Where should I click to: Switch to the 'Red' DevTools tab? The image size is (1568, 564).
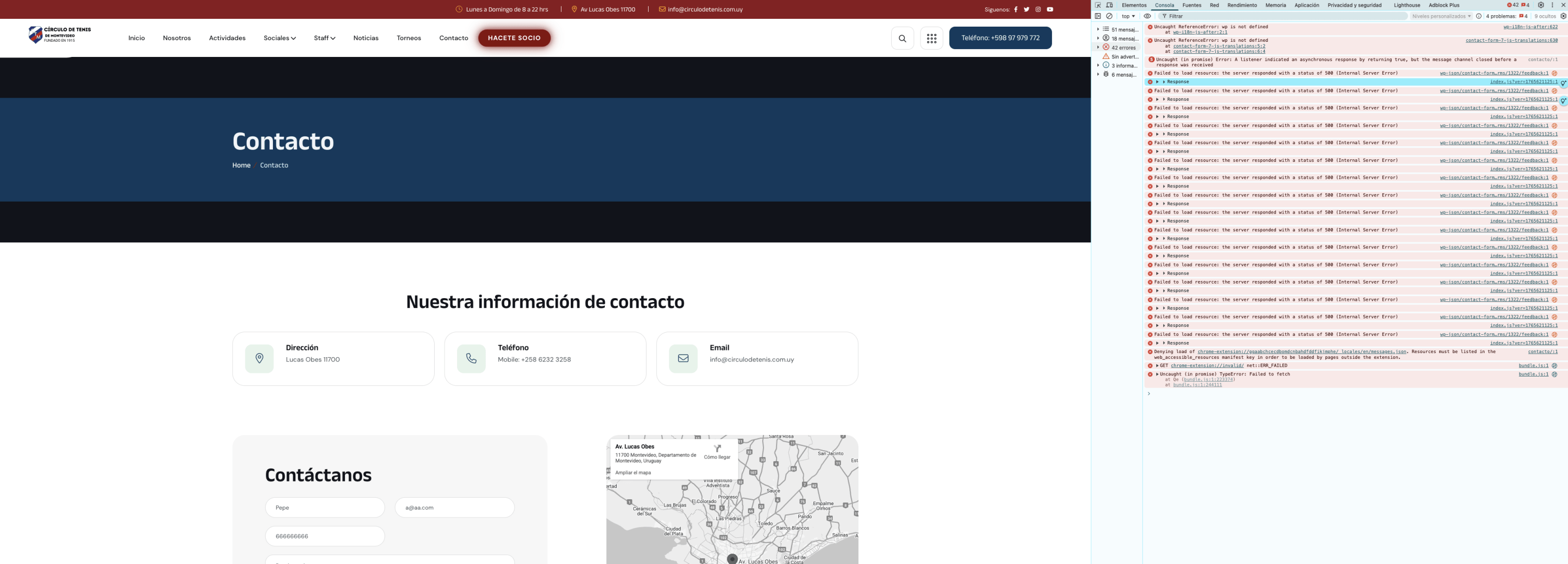pyautogui.click(x=1214, y=5)
